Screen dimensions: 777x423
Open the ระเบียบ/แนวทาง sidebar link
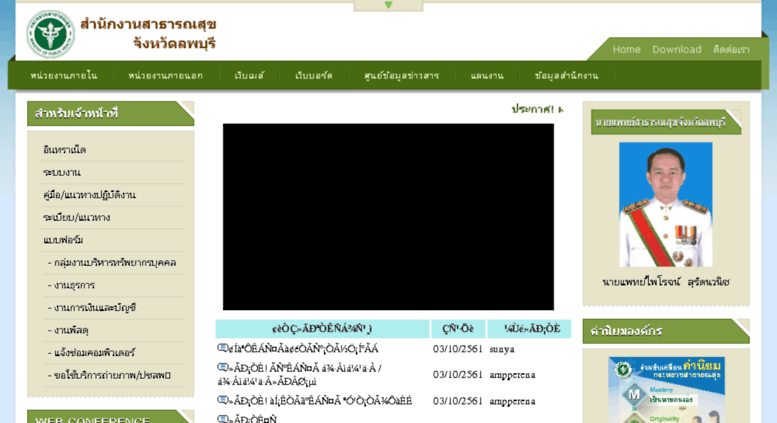(76, 217)
